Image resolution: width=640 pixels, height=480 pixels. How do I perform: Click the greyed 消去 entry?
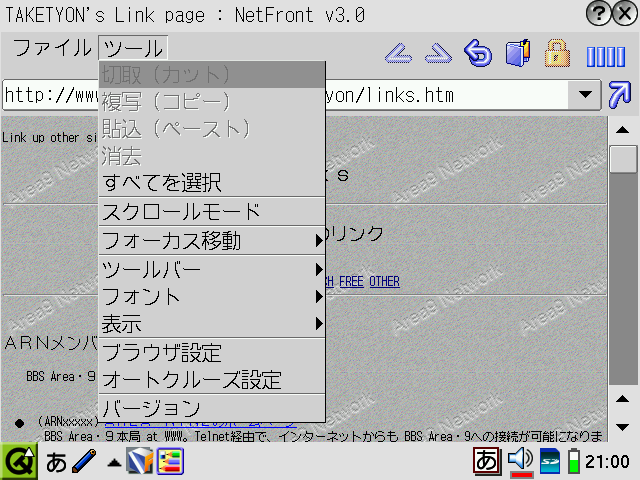click(212, 156)
